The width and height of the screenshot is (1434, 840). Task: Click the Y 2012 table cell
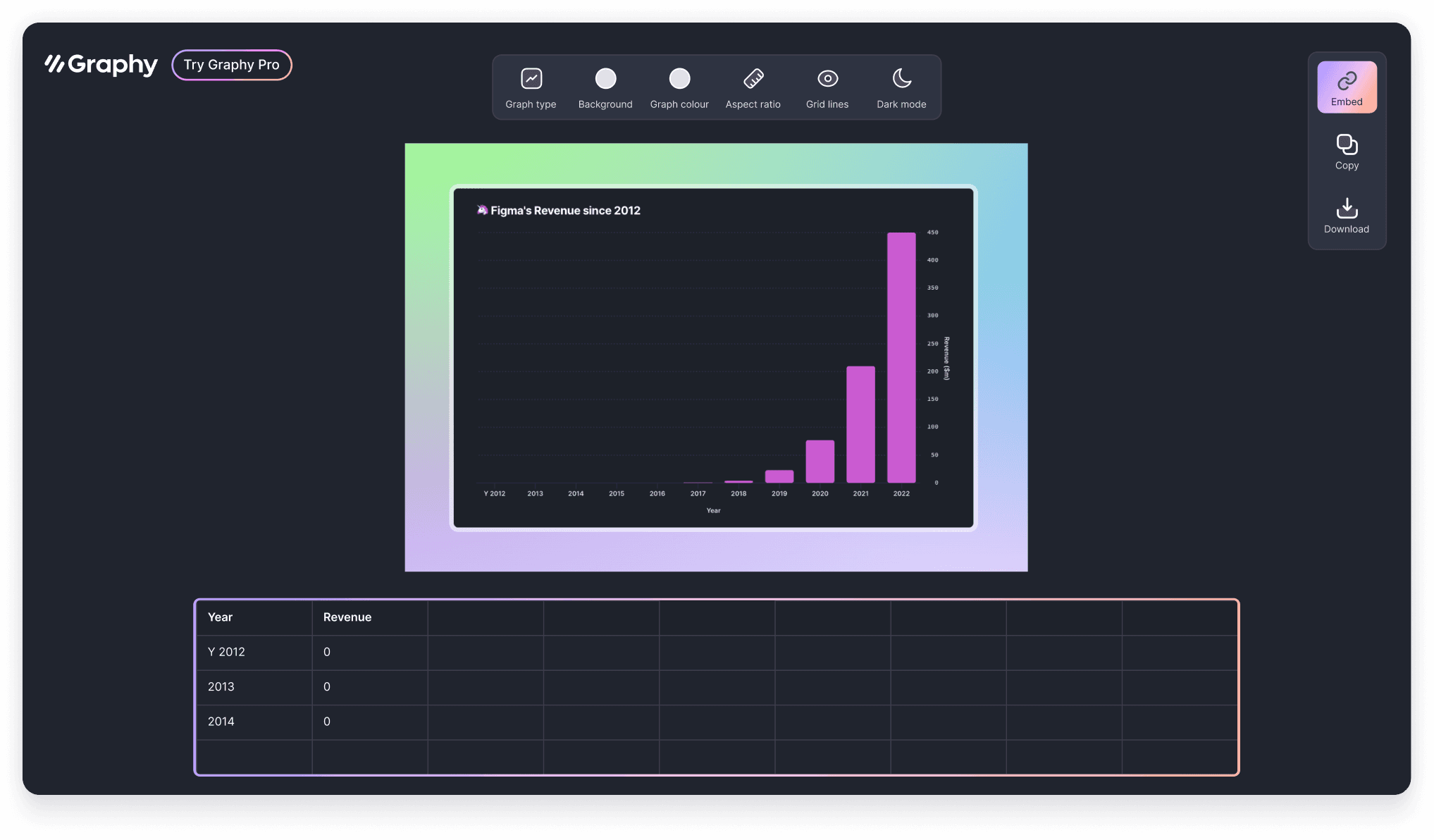tap(254, 652)
